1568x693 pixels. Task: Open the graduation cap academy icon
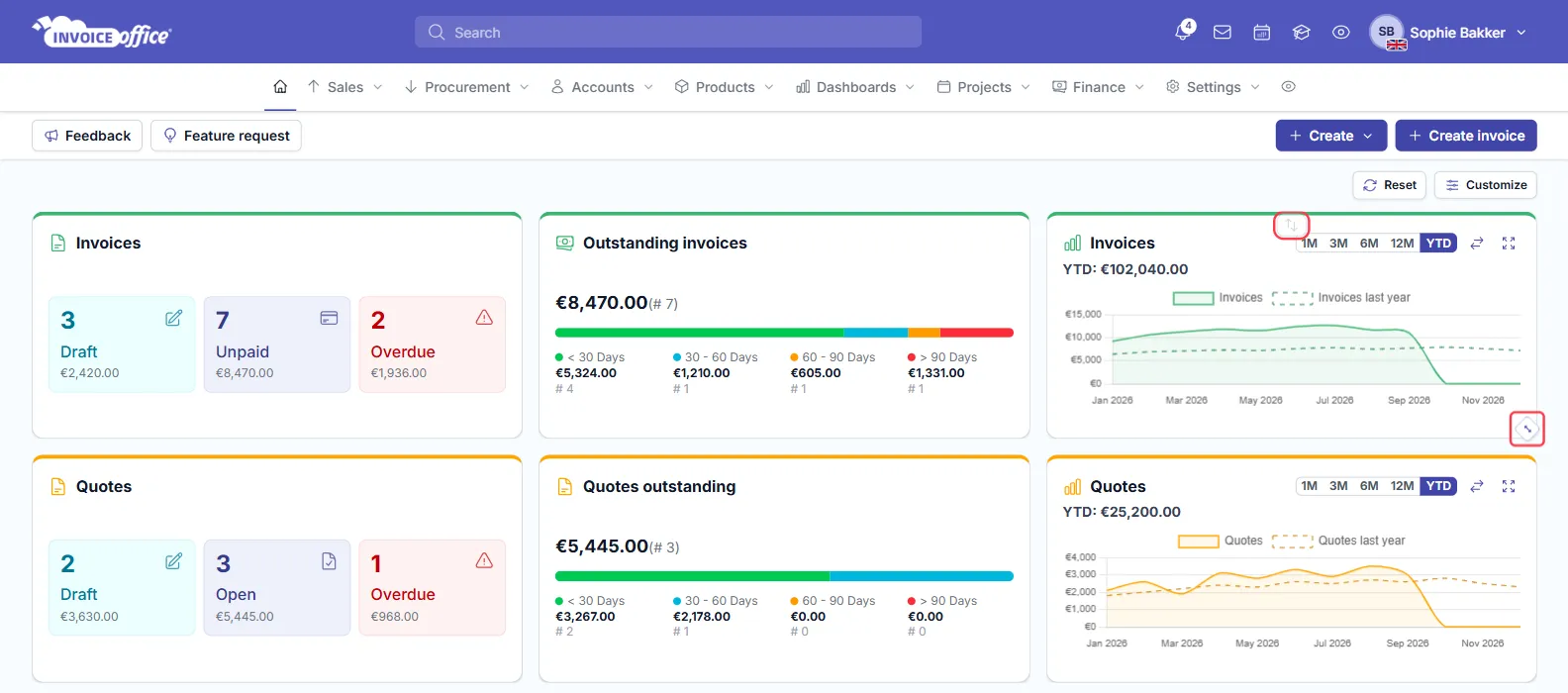click(x=1302, y=33)
